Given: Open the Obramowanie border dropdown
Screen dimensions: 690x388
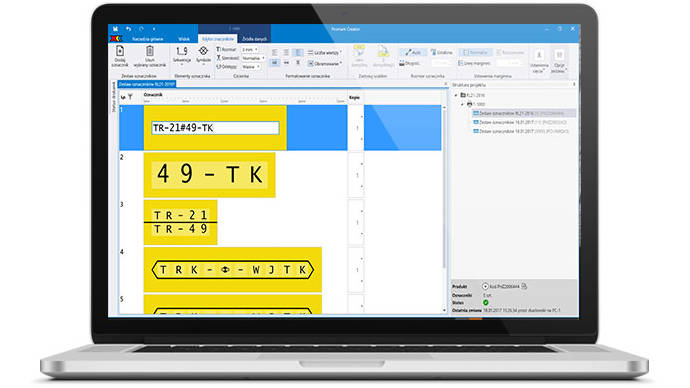Looking at the screenshot, I should [325, 63].
